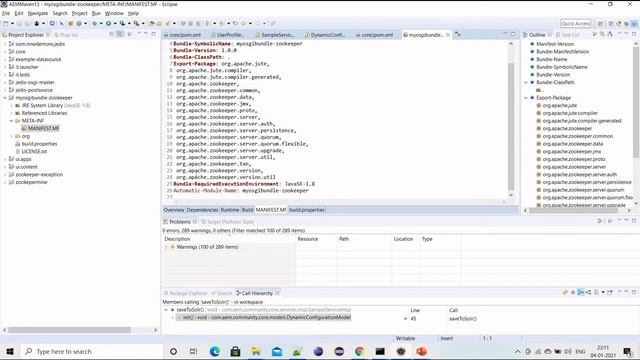Click the Show Caller Hierarchy toggle
This screenshot has height=360, width=640.
[581, 292]
